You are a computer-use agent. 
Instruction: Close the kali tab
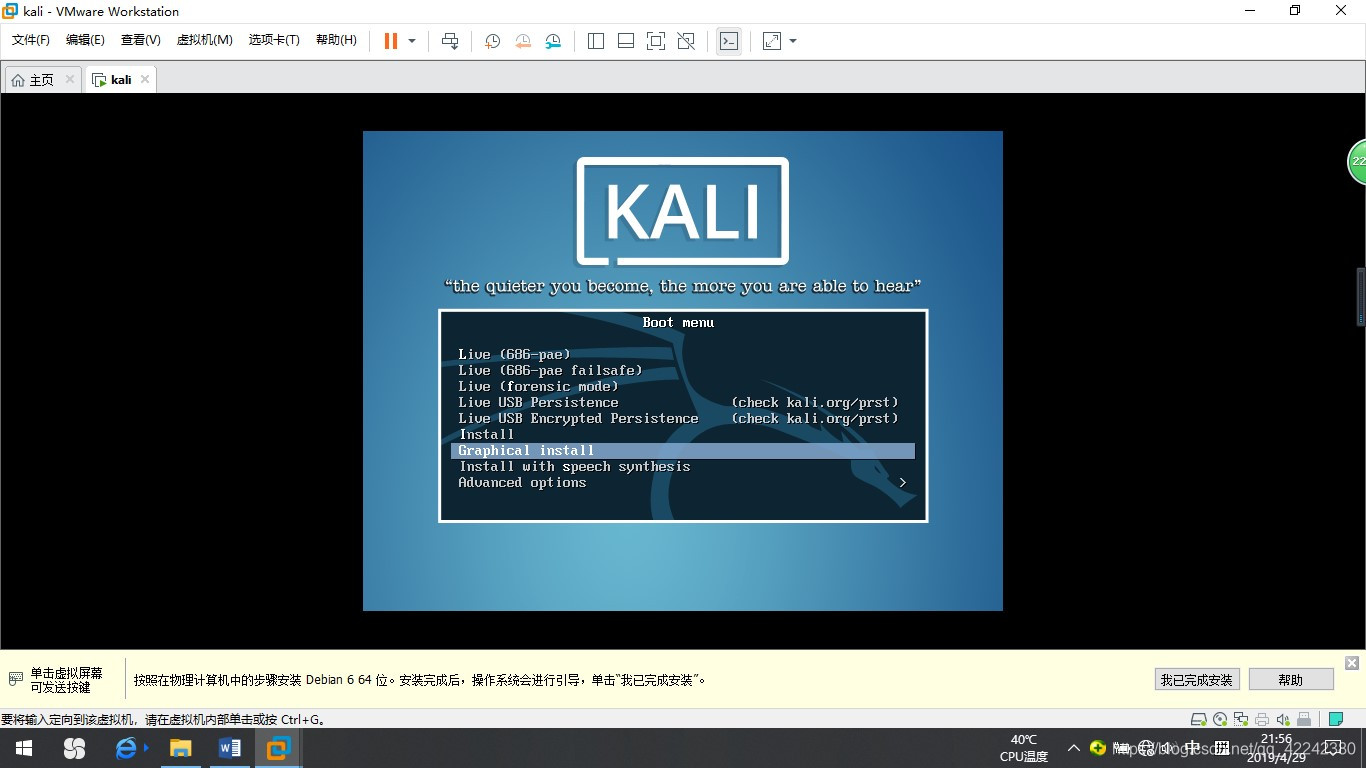coord(145,79)
